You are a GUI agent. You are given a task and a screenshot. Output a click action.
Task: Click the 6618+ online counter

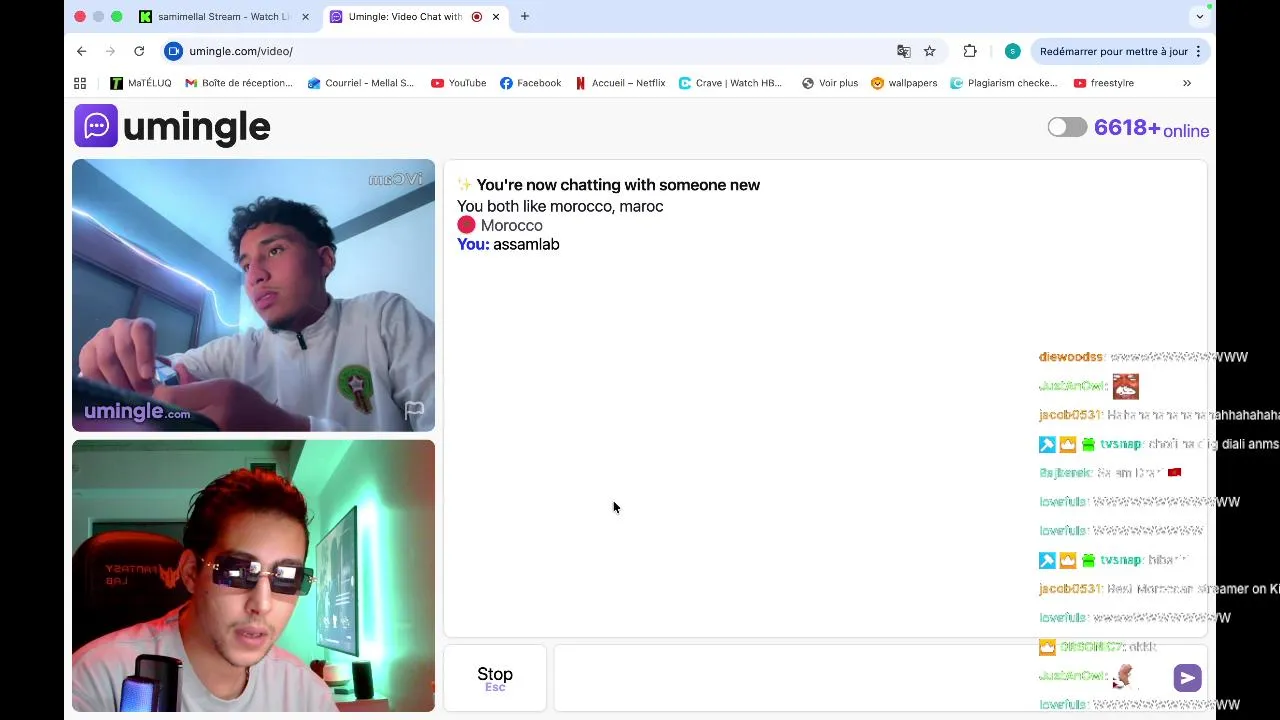1151,129
